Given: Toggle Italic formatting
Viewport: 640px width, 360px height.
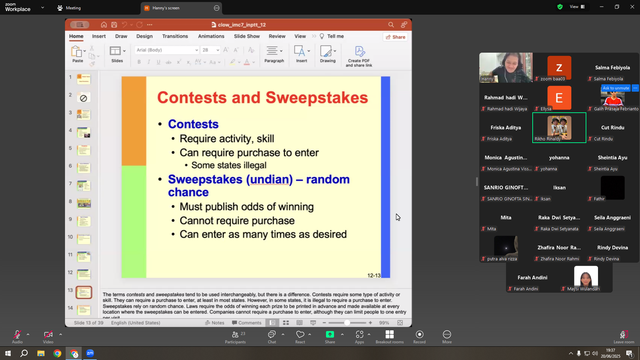Looking at the screenshot, I should (149, 62).
